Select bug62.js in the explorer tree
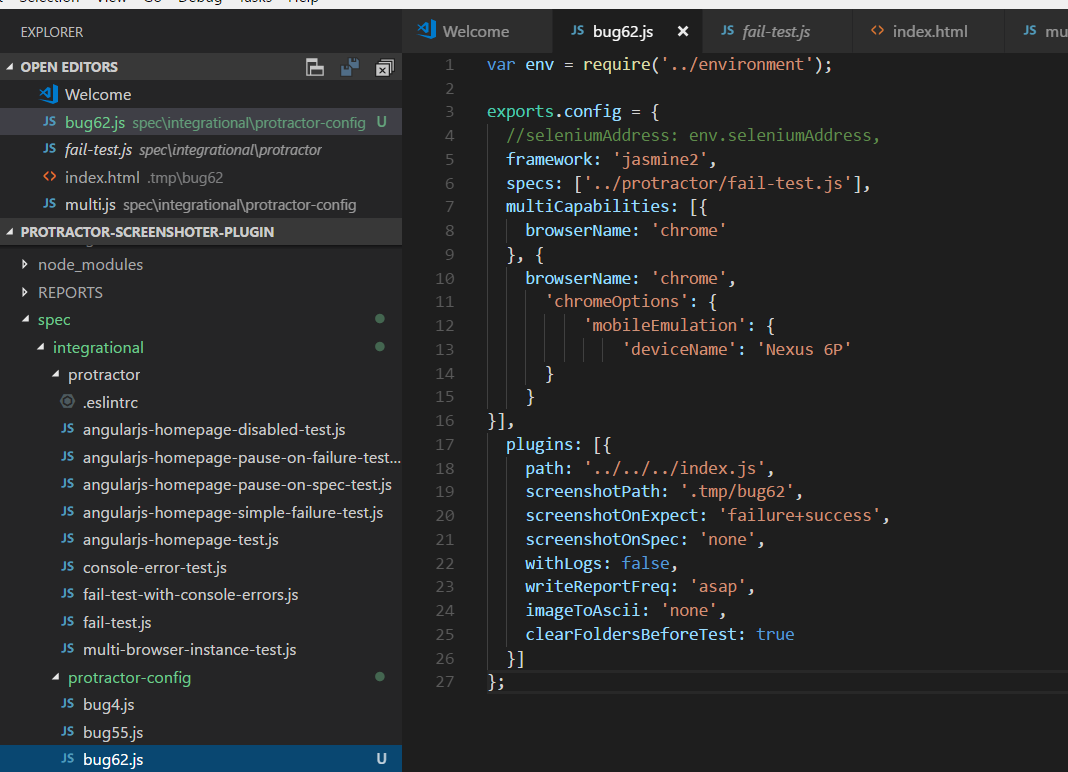The height and width of the screenshot is (772, 1068). 201,759
